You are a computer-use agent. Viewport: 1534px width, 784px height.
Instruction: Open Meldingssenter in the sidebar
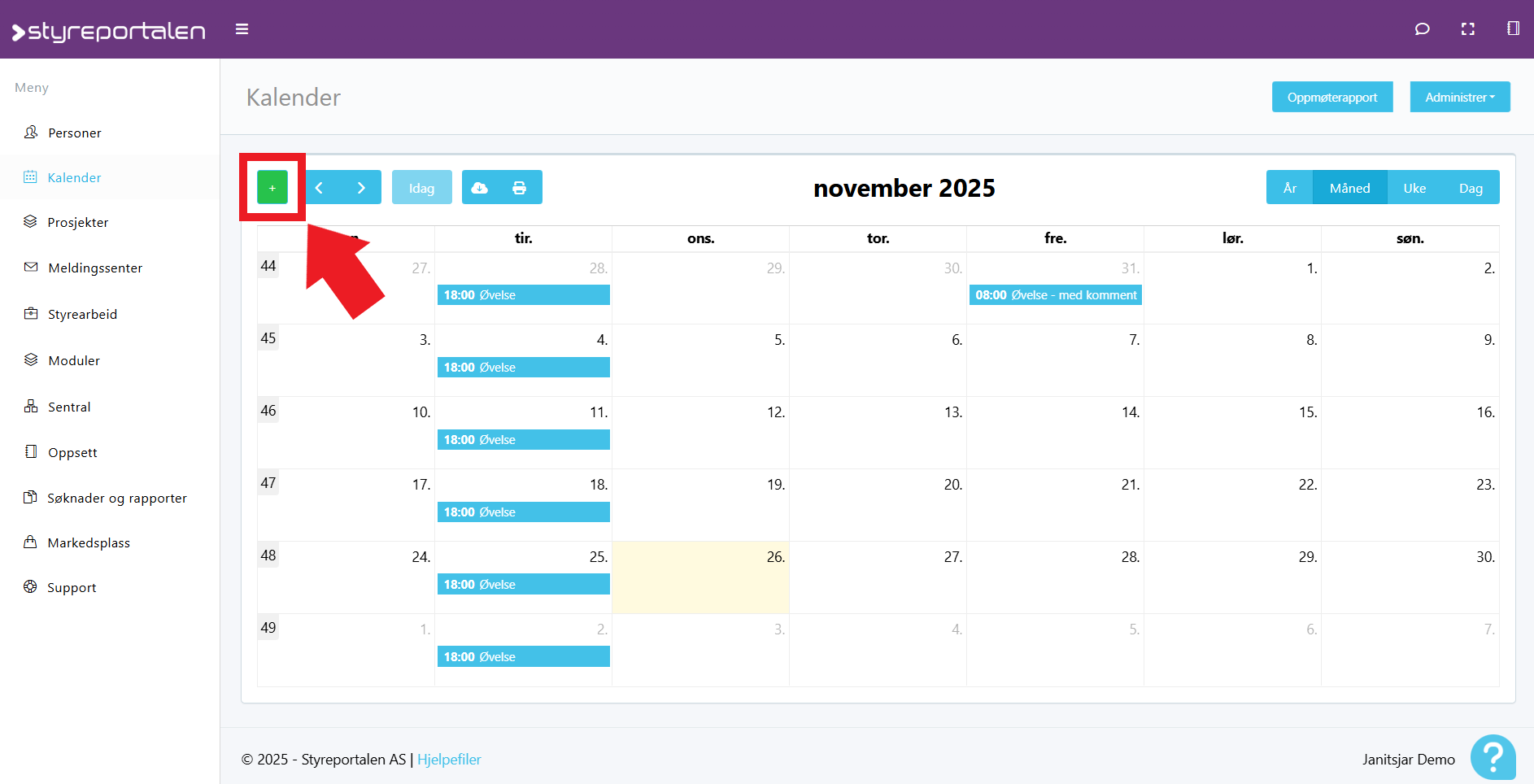pos(94,268)
